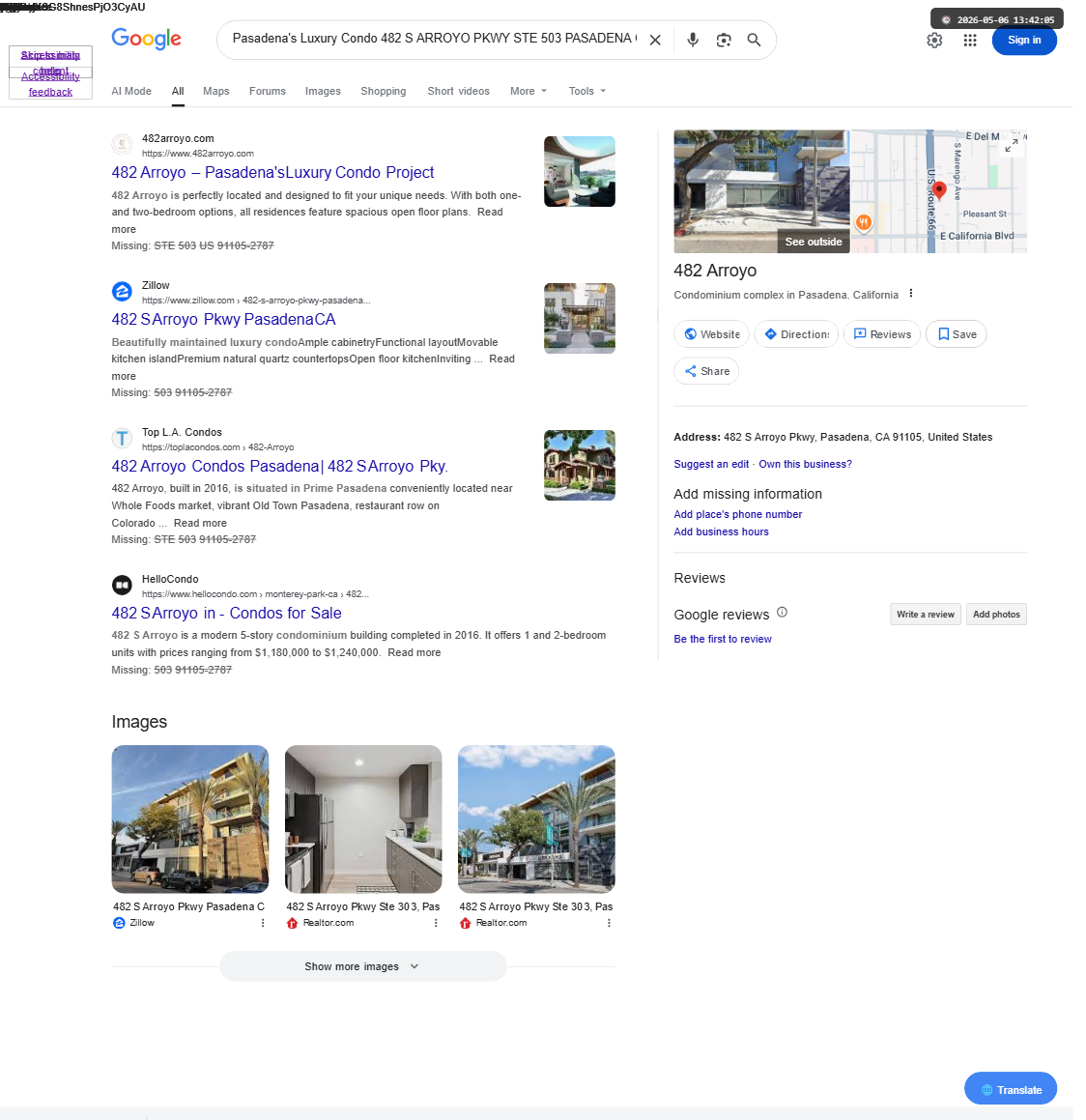
Task: Expand 'Show more images'
Action: coord(362,966)
